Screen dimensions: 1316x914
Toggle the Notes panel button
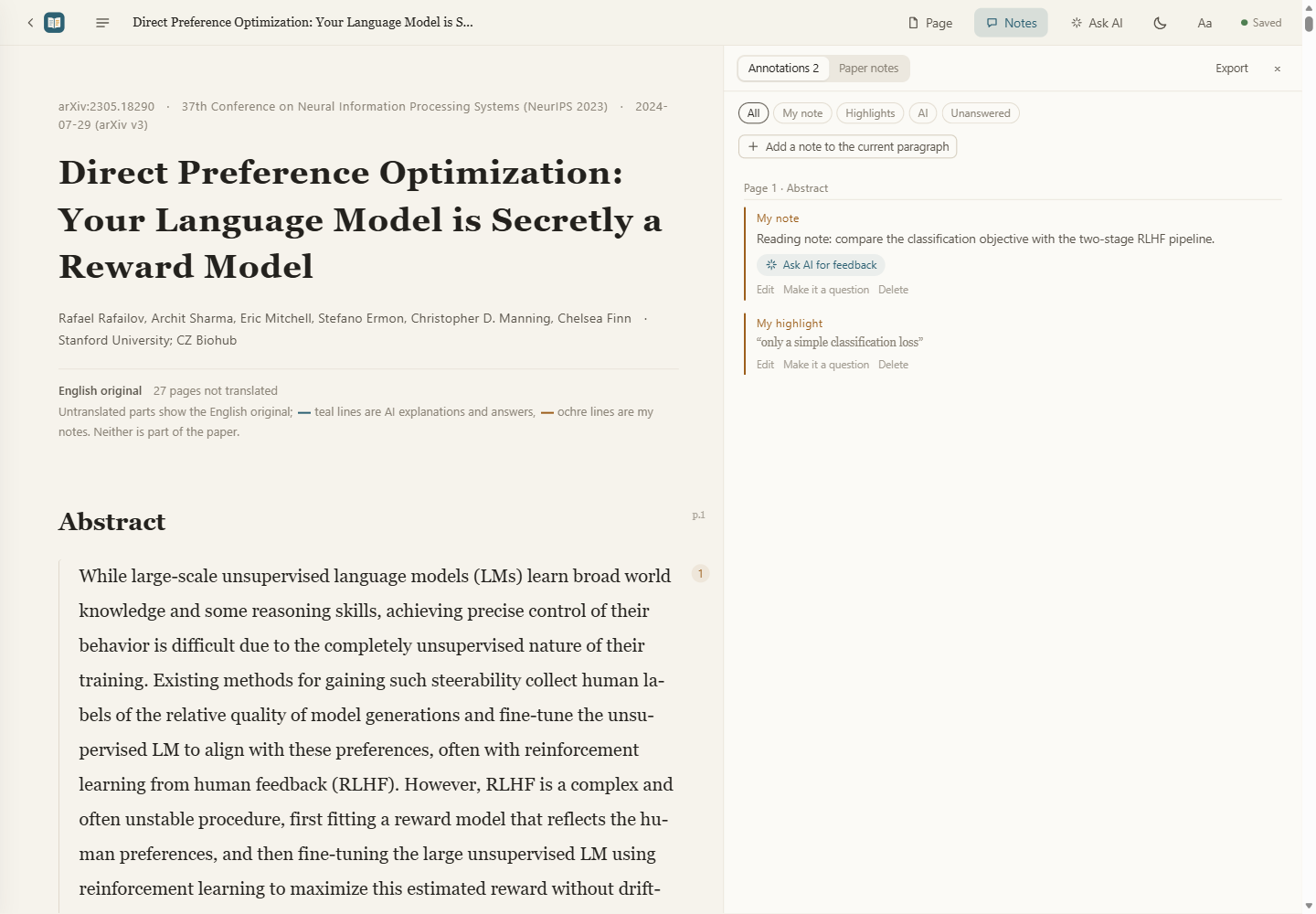1011,23
